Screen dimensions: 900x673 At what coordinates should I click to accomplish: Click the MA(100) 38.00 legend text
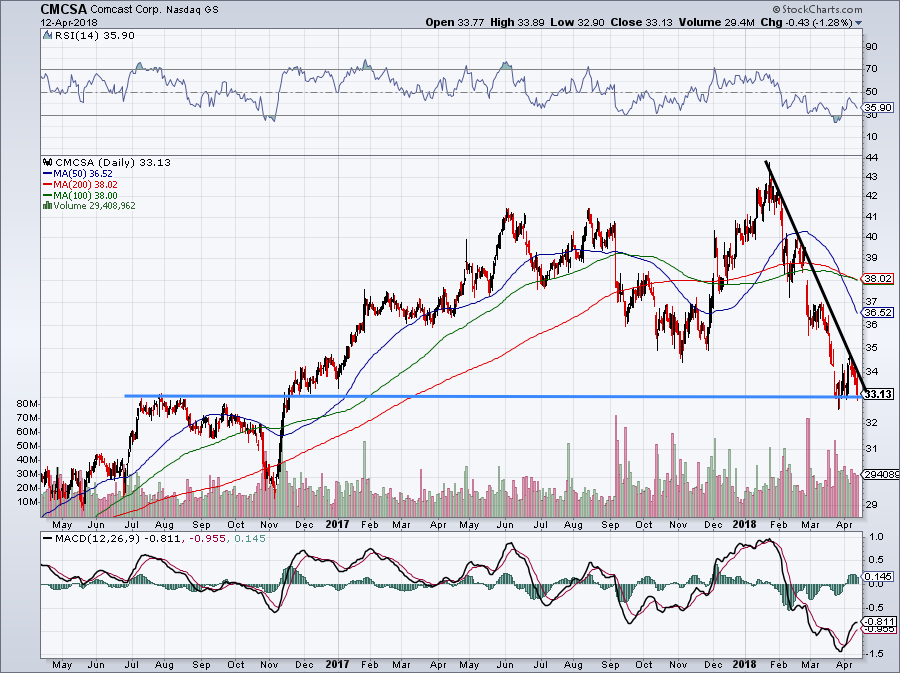86,196
